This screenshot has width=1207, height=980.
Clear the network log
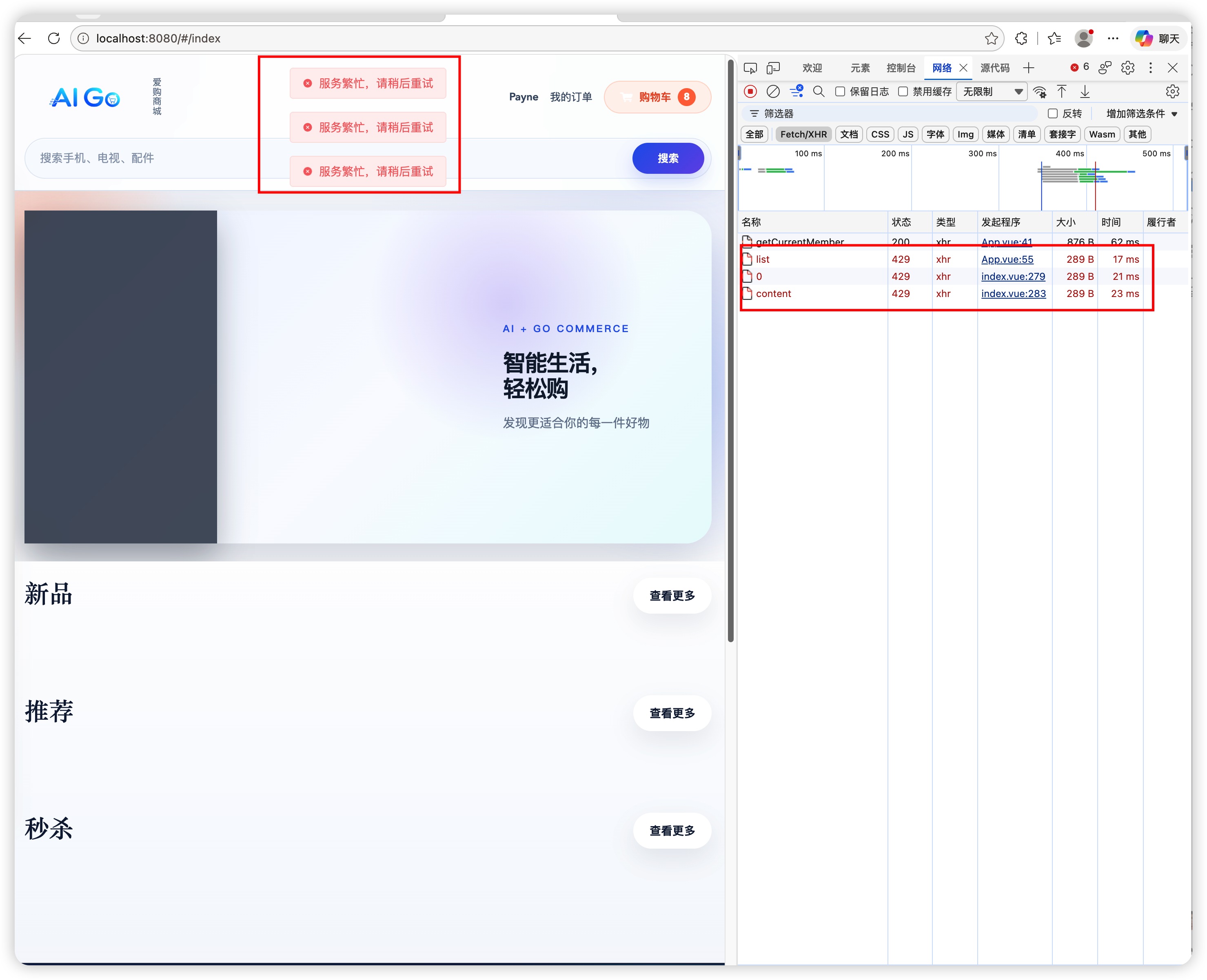(x=773, y=91)
